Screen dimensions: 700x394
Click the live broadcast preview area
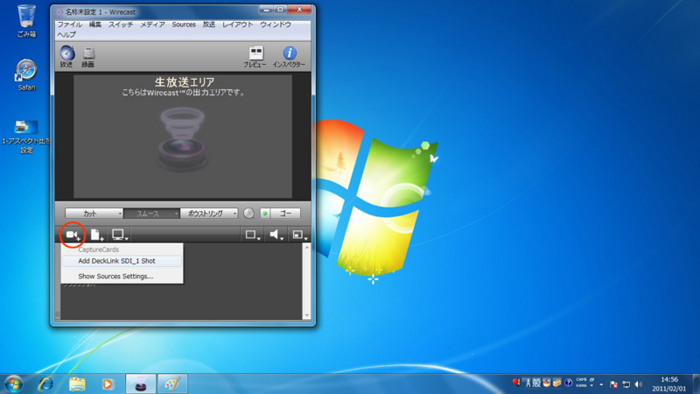coord(183,136)
